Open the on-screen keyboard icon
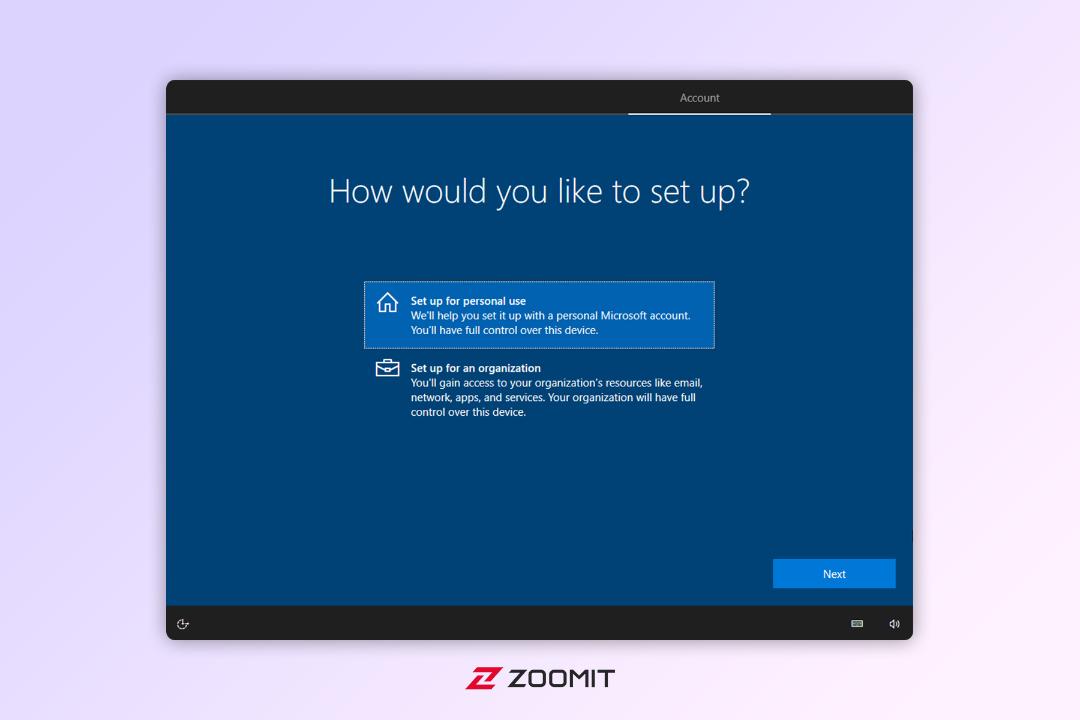Viewport: 1080px width, 720px height. tap(857, 624)
